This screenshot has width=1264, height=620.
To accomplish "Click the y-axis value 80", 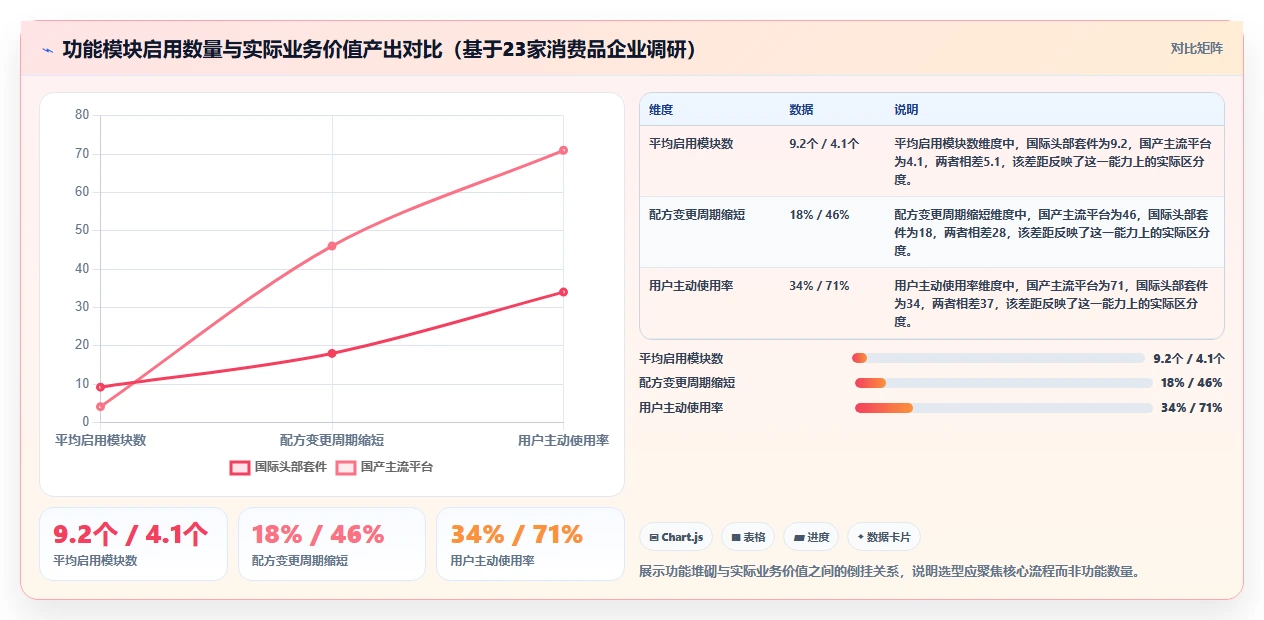I will pyautogui.click(x=82, y=115).
